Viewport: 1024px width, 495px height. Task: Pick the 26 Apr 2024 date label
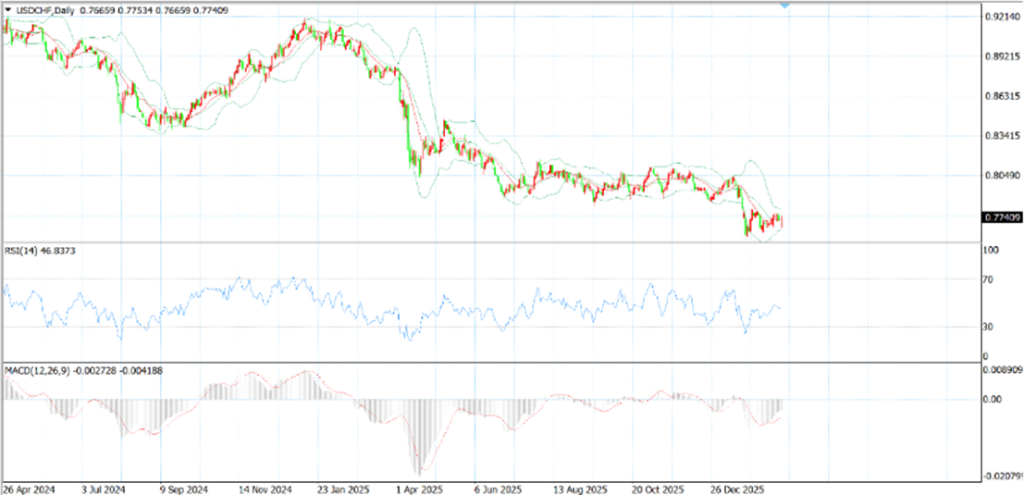(x=29, y=489)
